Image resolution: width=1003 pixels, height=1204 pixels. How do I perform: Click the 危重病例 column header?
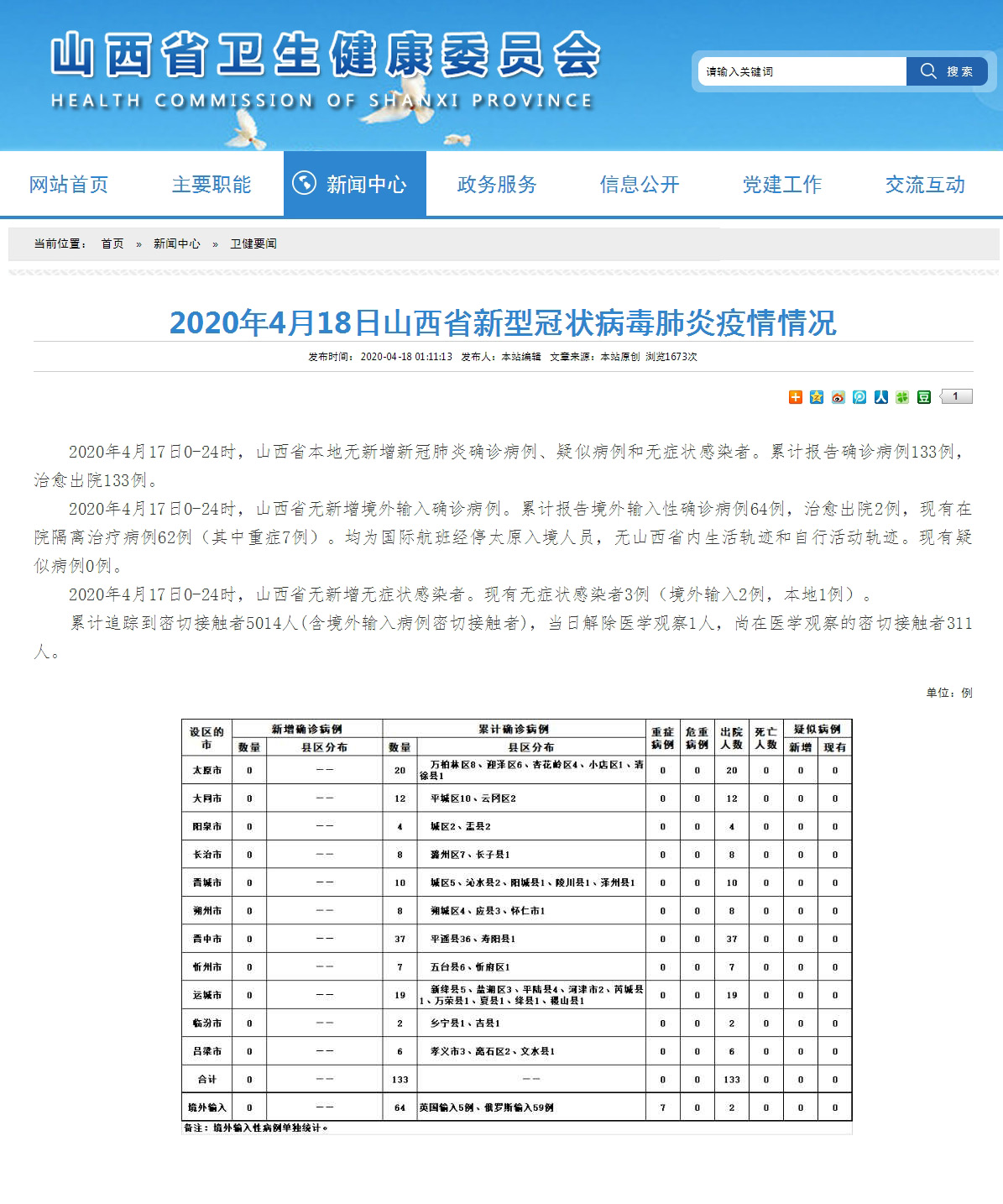coord(697,738)
